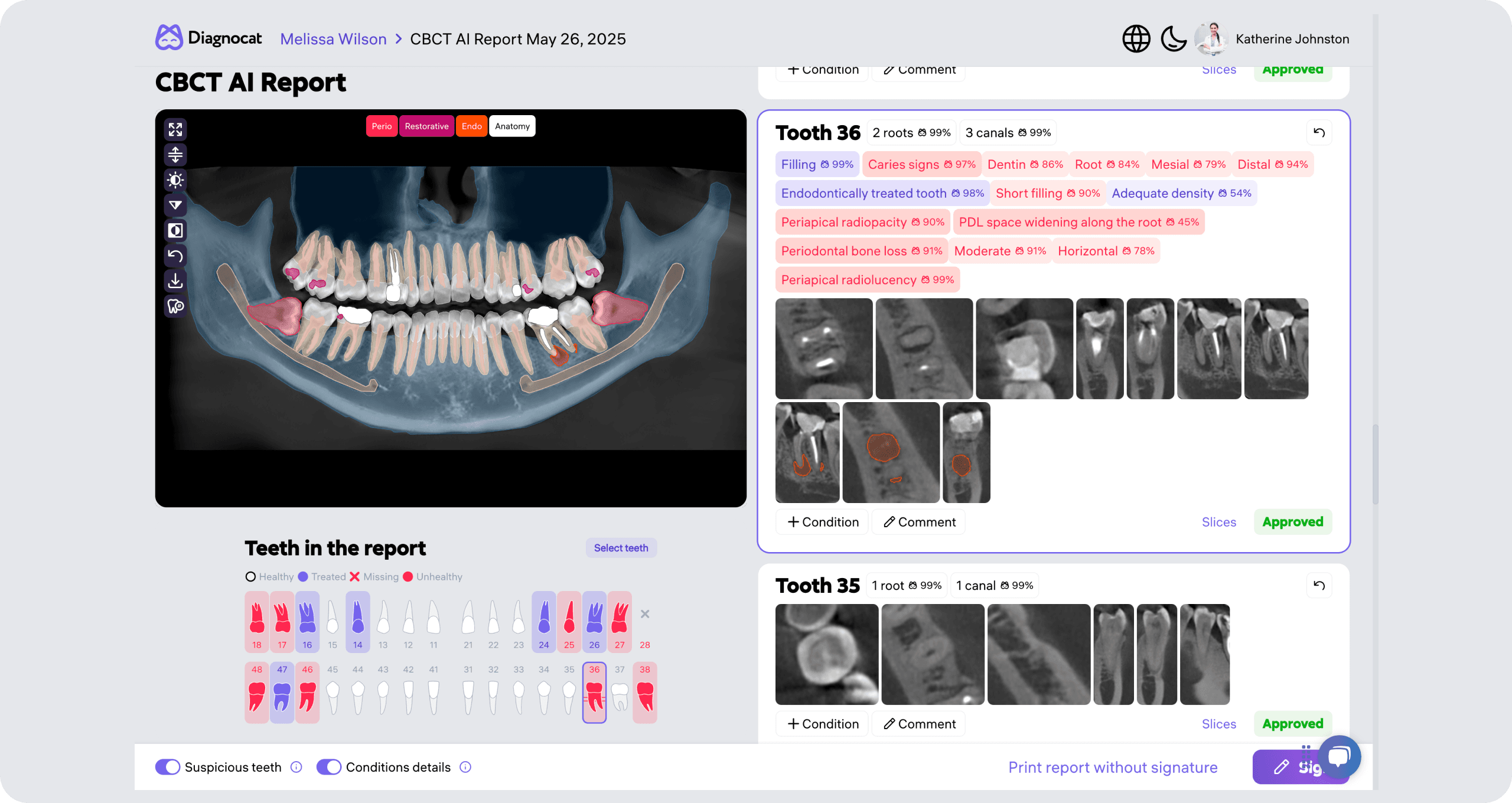Add a comment to Tooth 35
The image size is (1512, 803).
[919, 724]
